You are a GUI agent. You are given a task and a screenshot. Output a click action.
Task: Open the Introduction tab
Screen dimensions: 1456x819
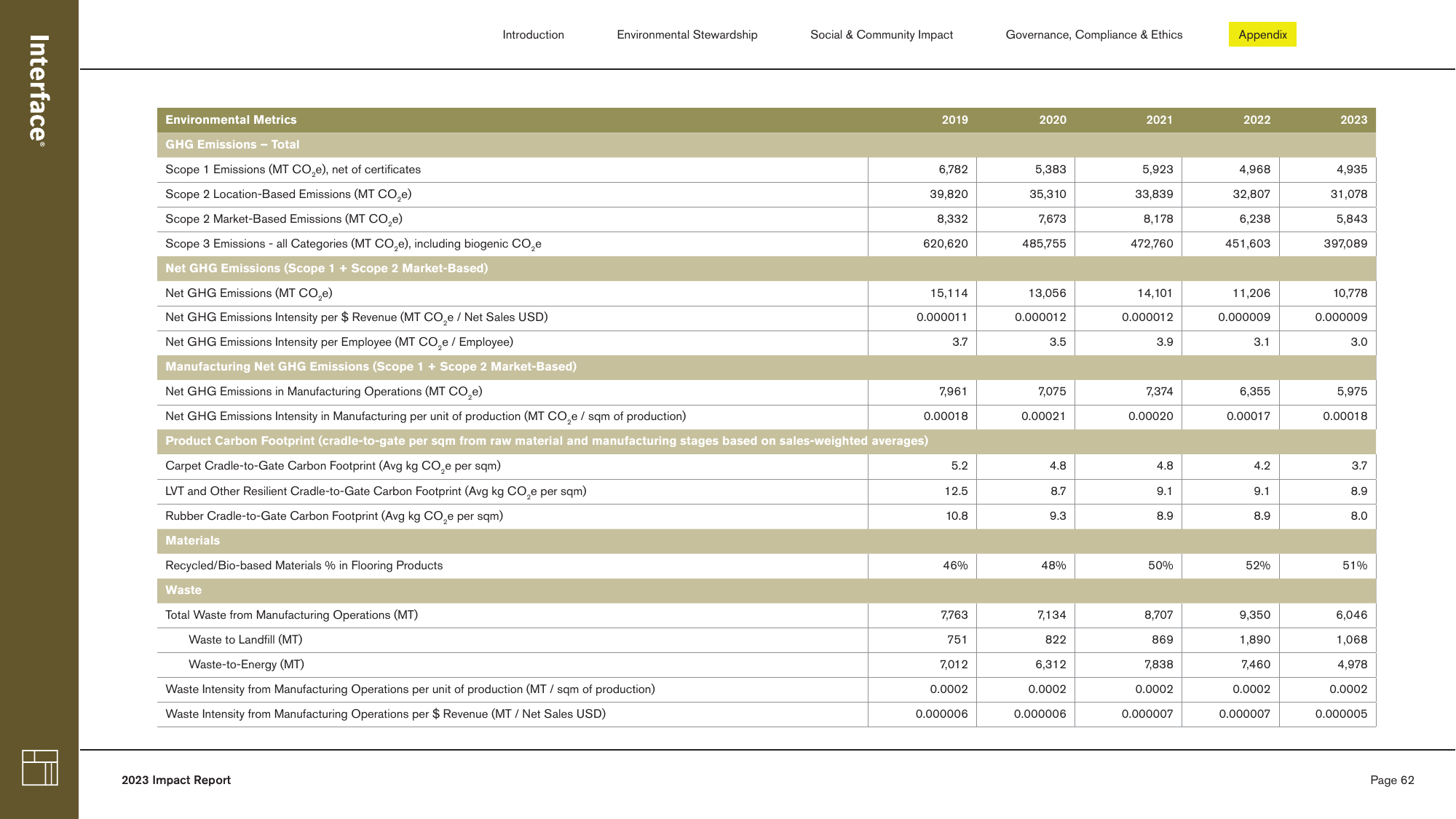[x=533, y=34]
